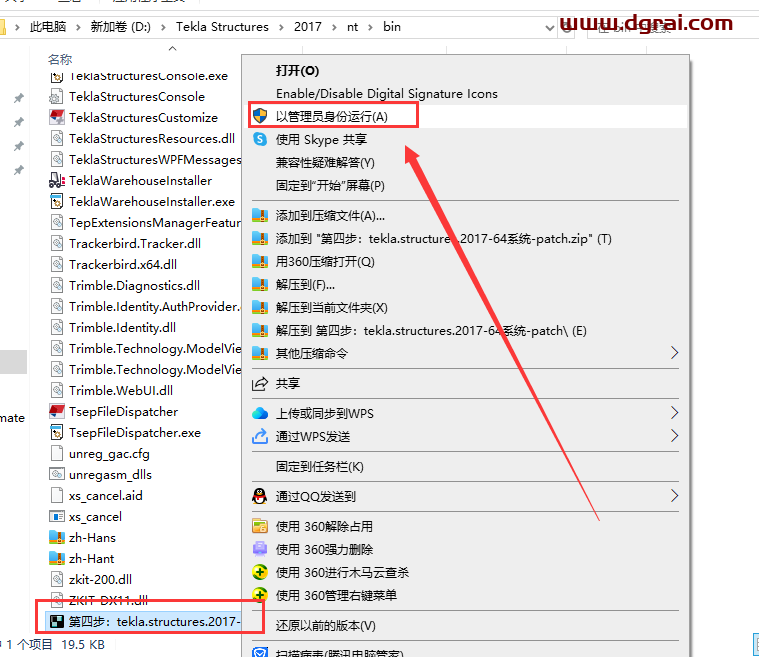The width and height of the screenshot is (759, 657).
Task: Click the icon beside 用360压缩打开(Q)
Action: coord(260,261)
